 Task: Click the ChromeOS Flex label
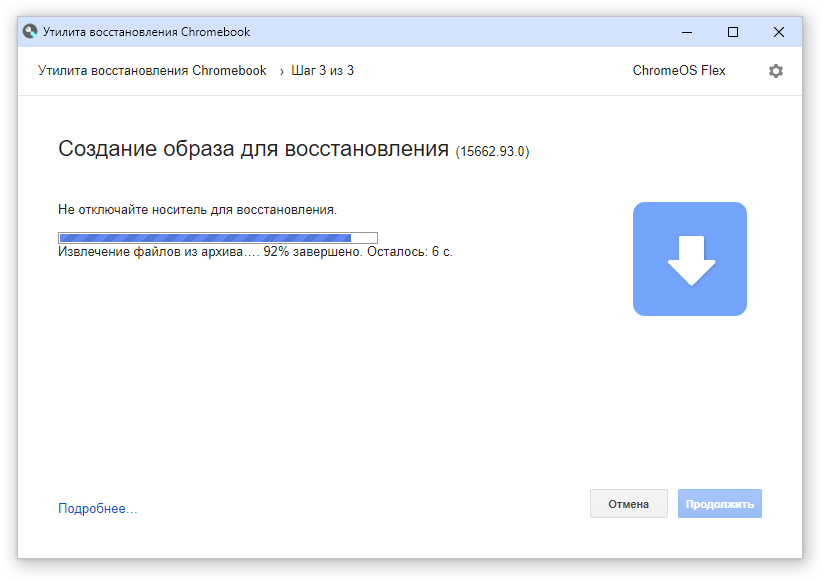(x=679, y=70)
